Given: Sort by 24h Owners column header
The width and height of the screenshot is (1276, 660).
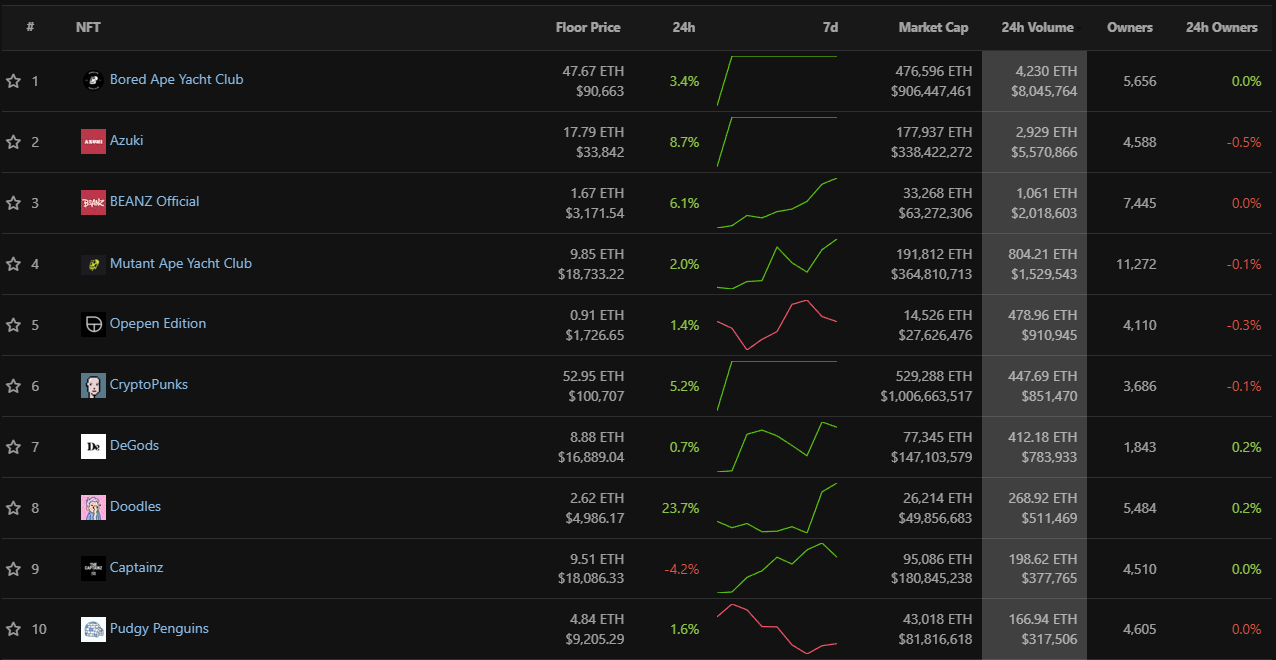Looking at the screenshot, I should [x=1221, y=28].
